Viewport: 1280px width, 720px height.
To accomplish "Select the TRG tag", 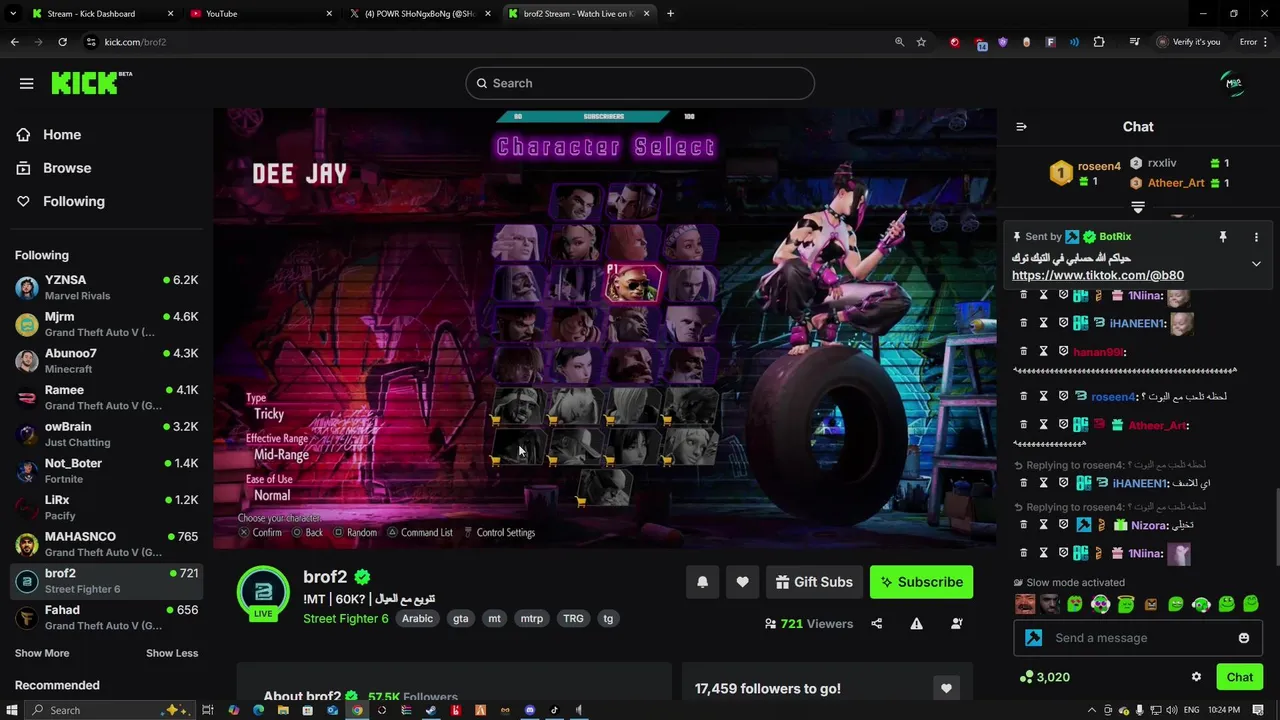I will (x=573, y=618).
